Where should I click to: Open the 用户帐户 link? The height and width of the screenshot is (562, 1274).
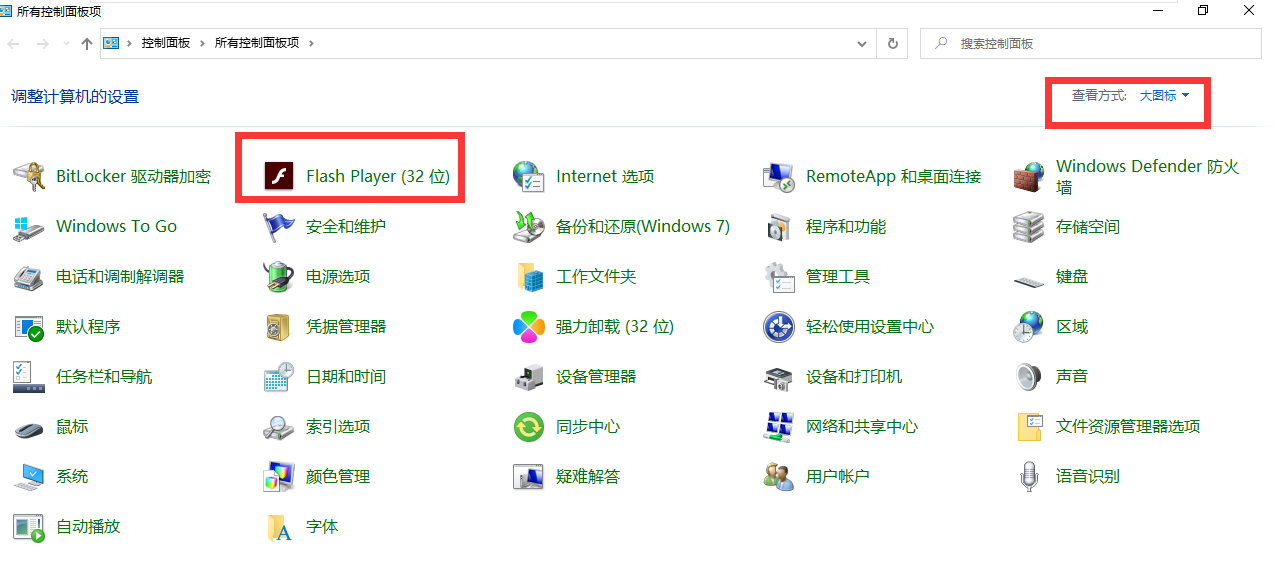[838, 477]
